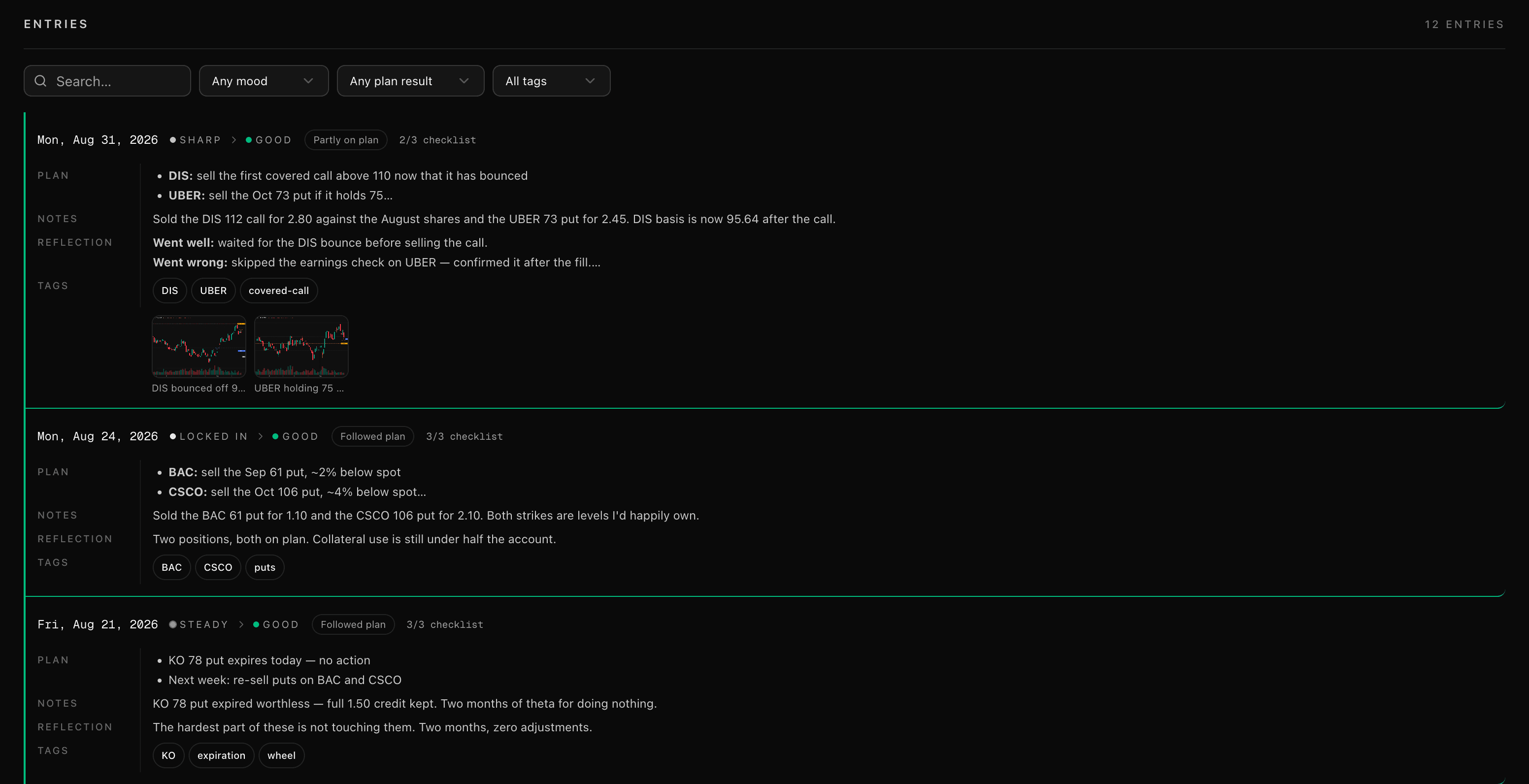1529x784 pixels.
Task: Click 3/3 checklist on Aug 24 entry
Action: click(x=464, y=436)
